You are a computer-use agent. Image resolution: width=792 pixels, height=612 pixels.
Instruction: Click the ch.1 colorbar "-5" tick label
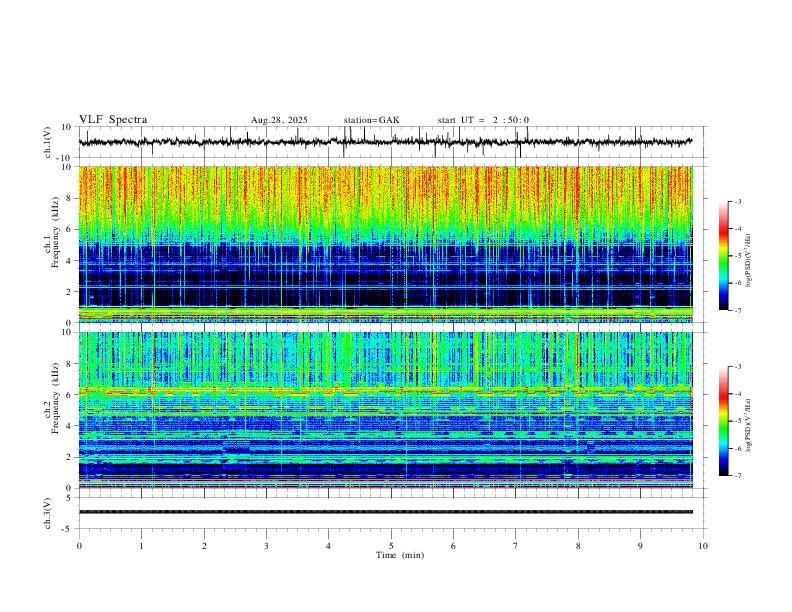738,256
